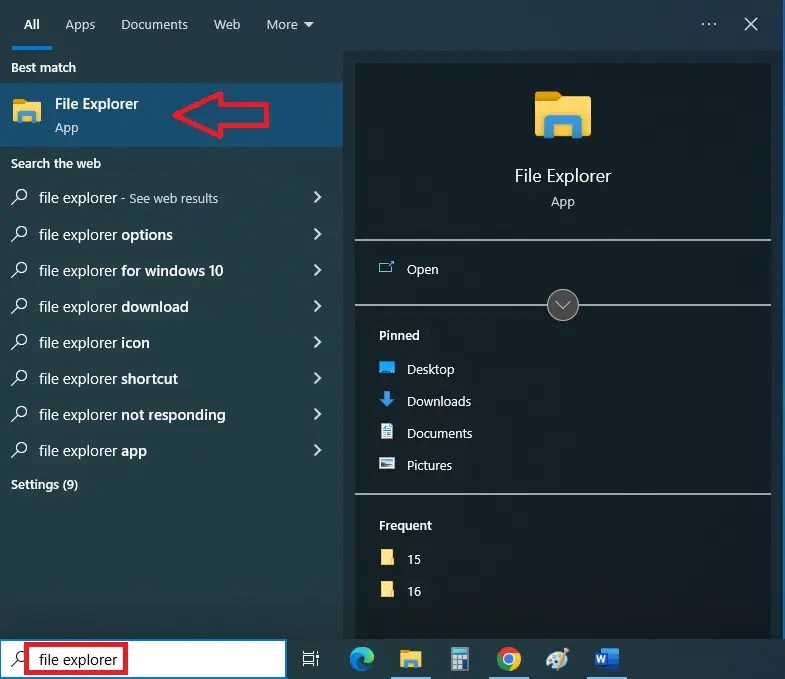This screenshot has height=679, width=785.
Task: Click the '15' folder label under Frequent
Action: 414,559
